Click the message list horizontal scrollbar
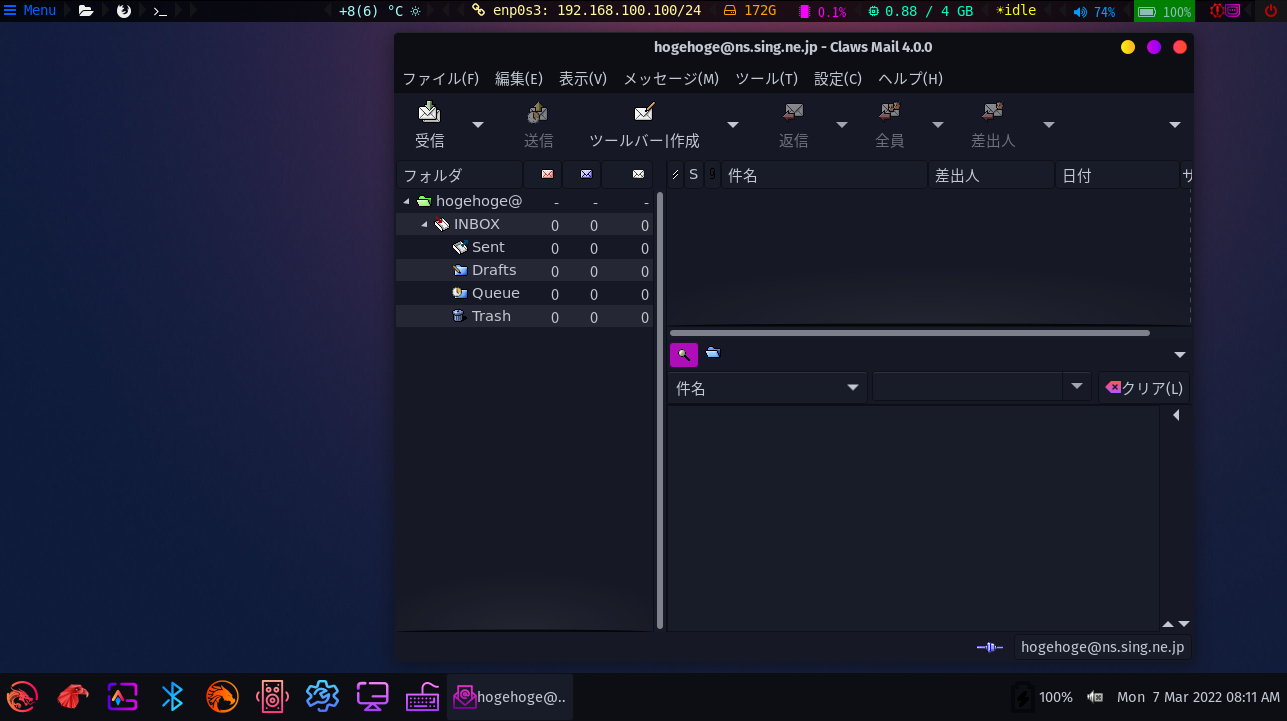This screenshot has height=721, width=1287. (909, 333)
